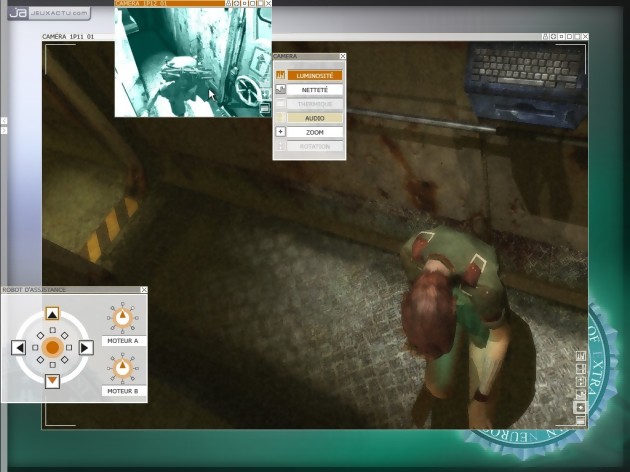Click the highlighted plus icon in the 1P11 side strip
This screenshot has width=630, height=472.
click(581, 408)
